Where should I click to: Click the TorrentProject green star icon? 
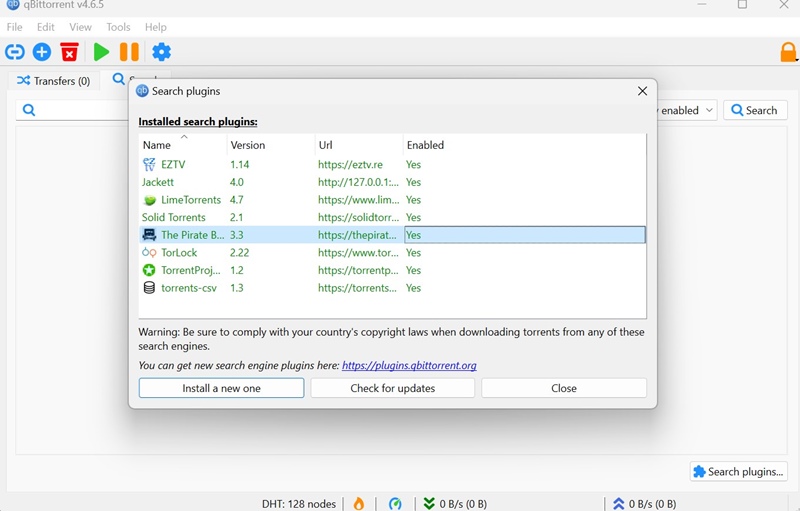[149, 270]
